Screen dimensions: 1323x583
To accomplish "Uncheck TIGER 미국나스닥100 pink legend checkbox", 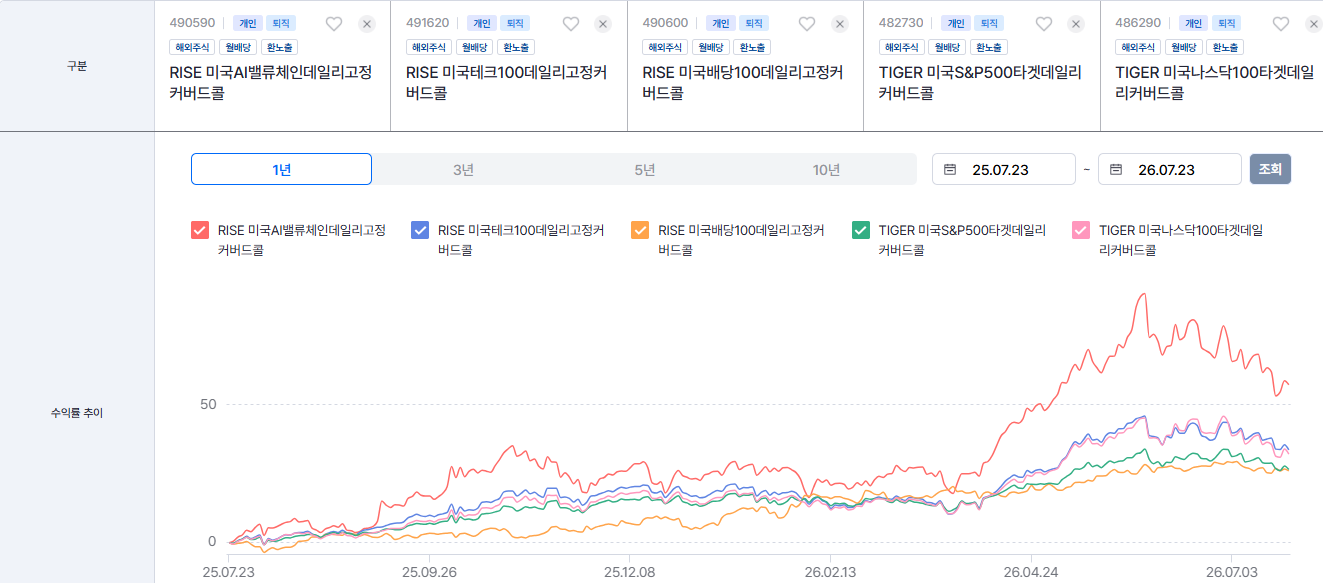I will (x=1081, y=230).
